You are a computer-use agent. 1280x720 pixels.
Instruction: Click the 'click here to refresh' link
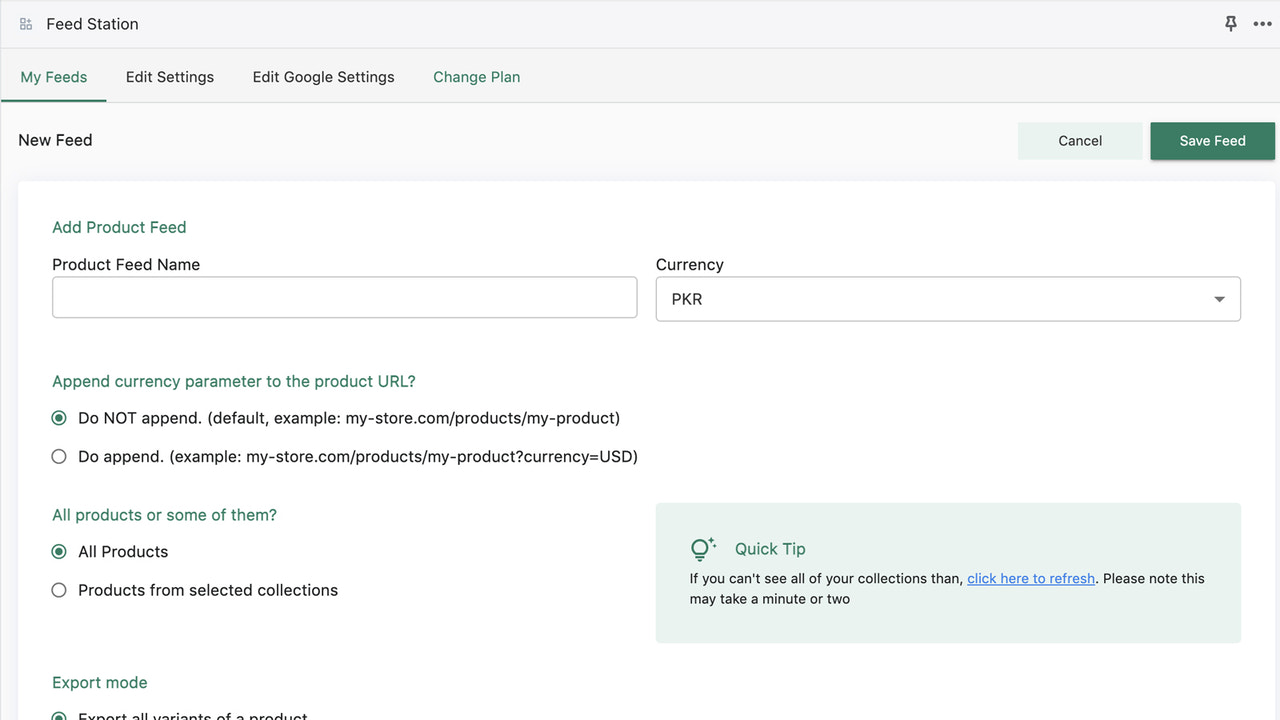[x=1031, y=578]
